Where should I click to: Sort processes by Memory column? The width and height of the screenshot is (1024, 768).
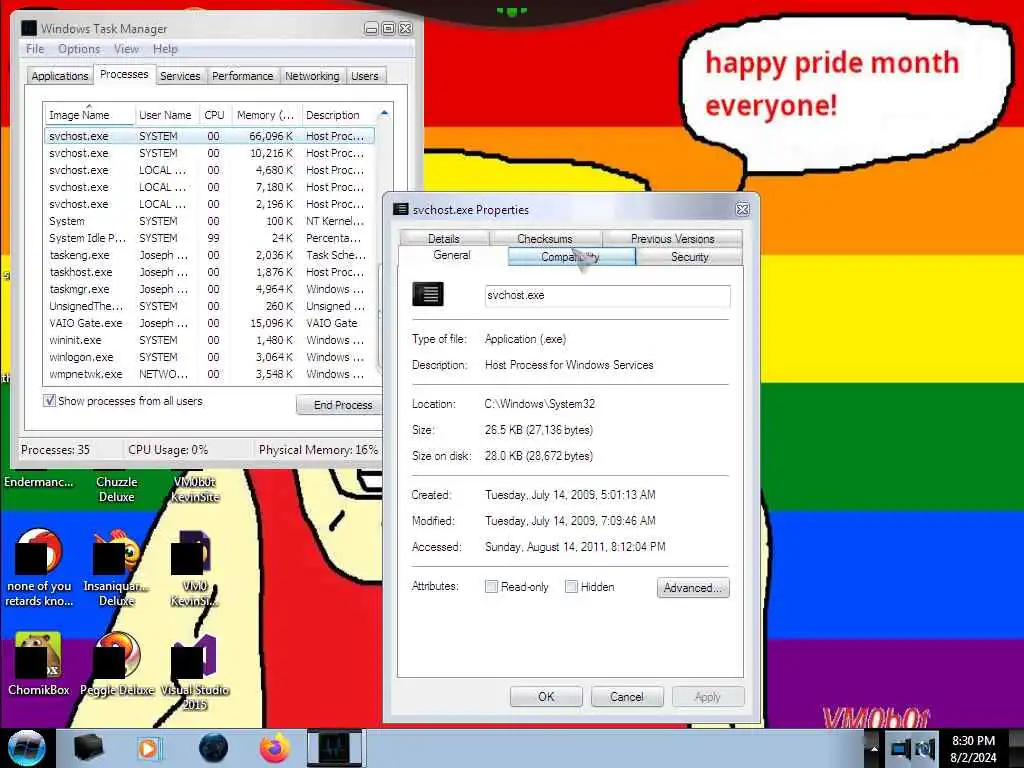pyautogui.click(x=265, y=115)
